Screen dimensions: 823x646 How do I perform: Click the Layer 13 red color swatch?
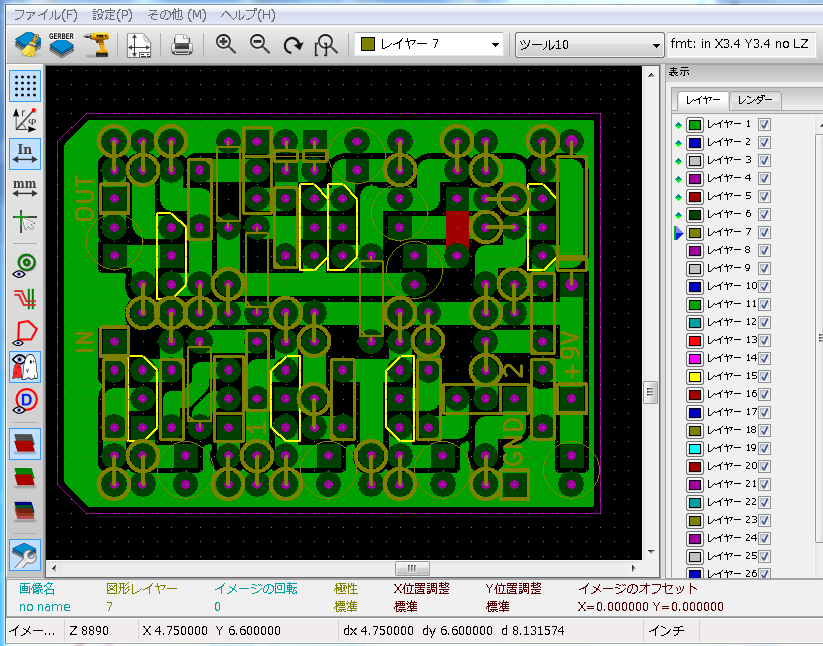click(695, 341)
